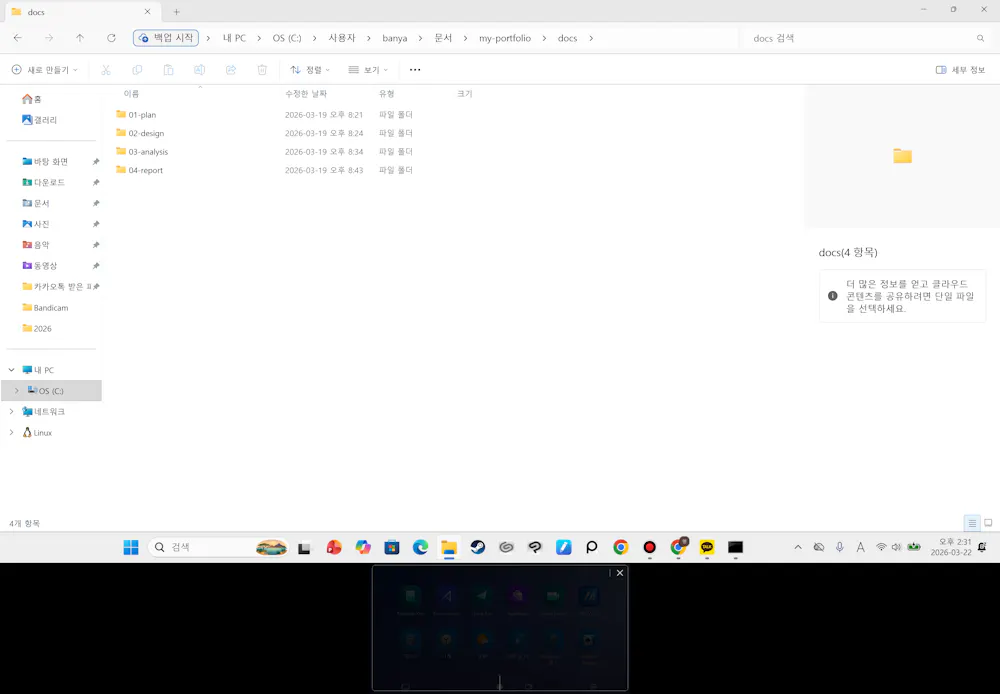Show hidden tray icons with the chevron
This screenshot has width=1000, height=694.
click(x=798, y=547)
